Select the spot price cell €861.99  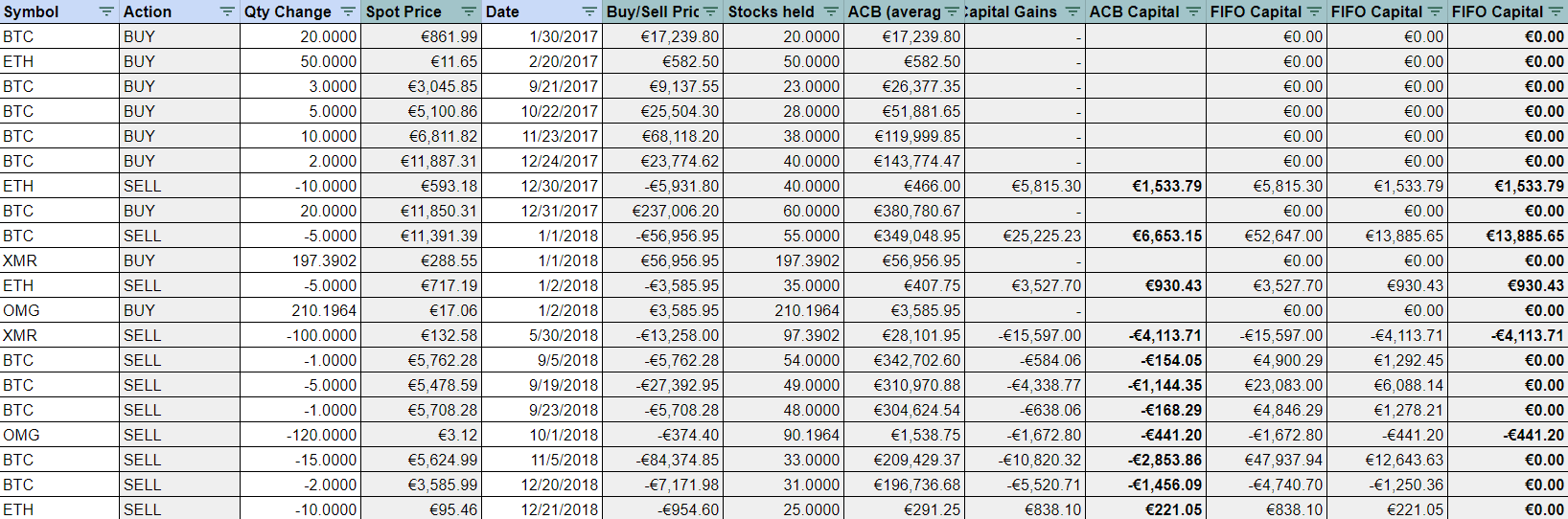click(422, 36)
